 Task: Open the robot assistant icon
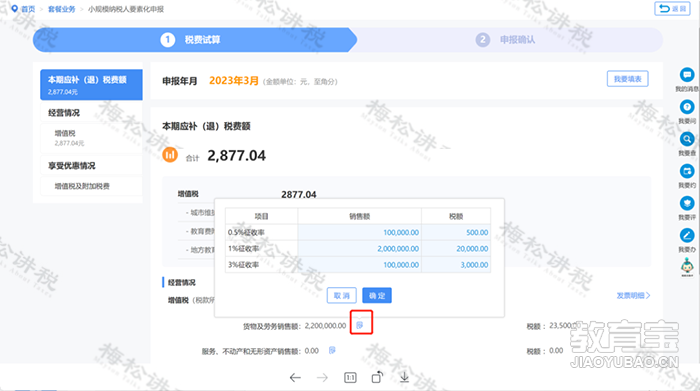[x=687, y=267]
